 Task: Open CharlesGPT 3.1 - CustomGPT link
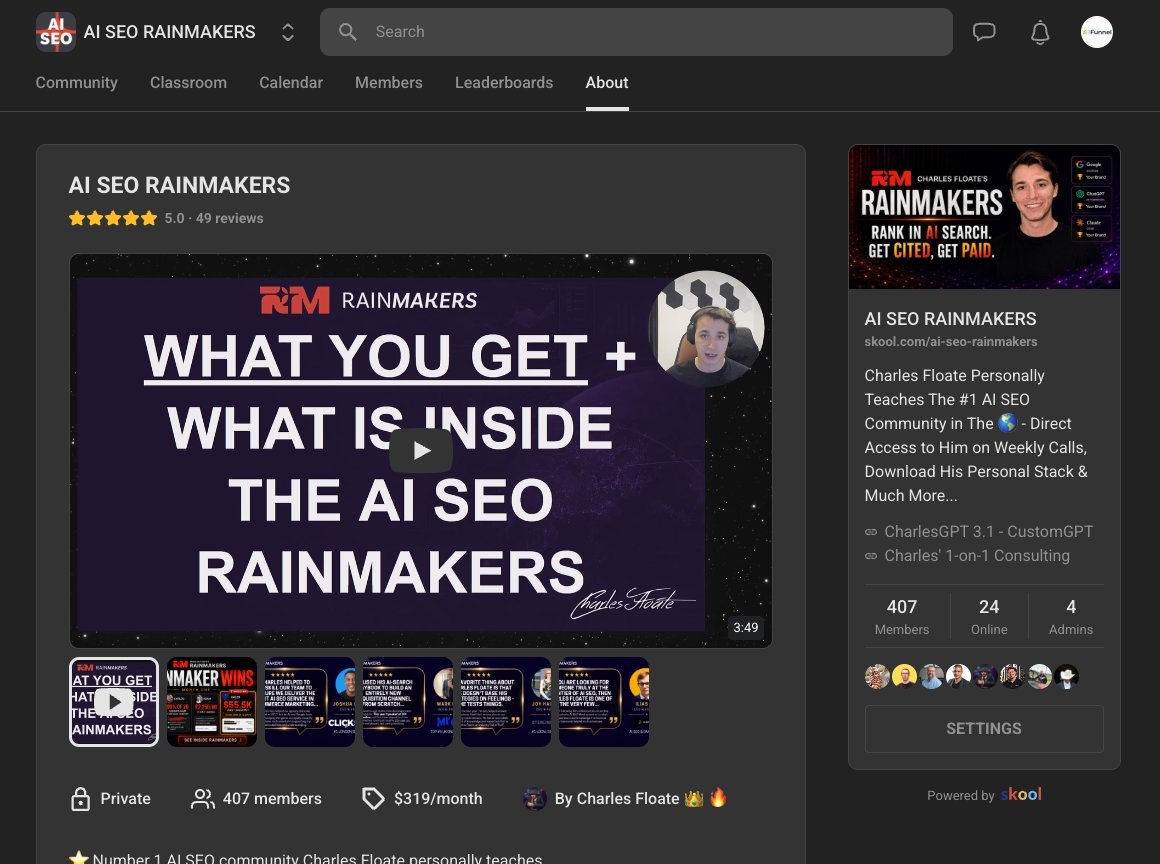pyautogui.click(x=988, y=531)
